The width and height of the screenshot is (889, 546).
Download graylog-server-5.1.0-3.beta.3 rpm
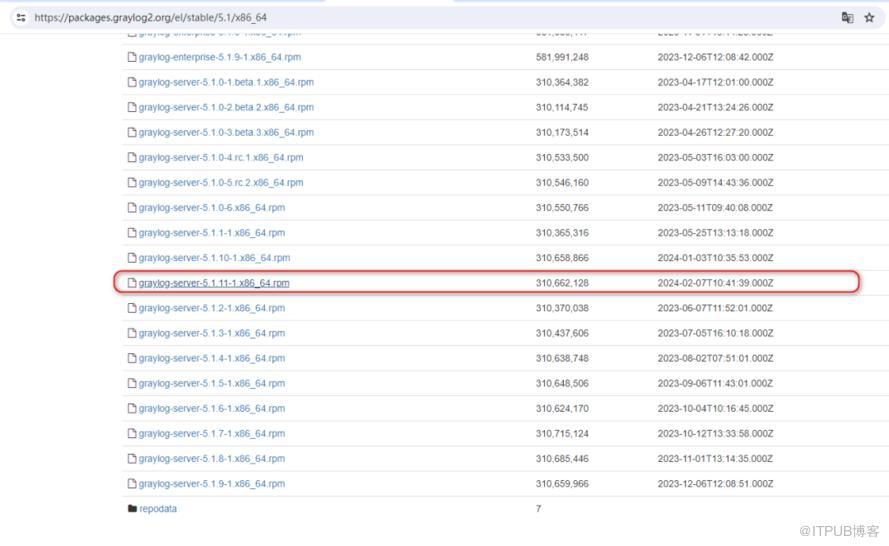click(226, 132)
